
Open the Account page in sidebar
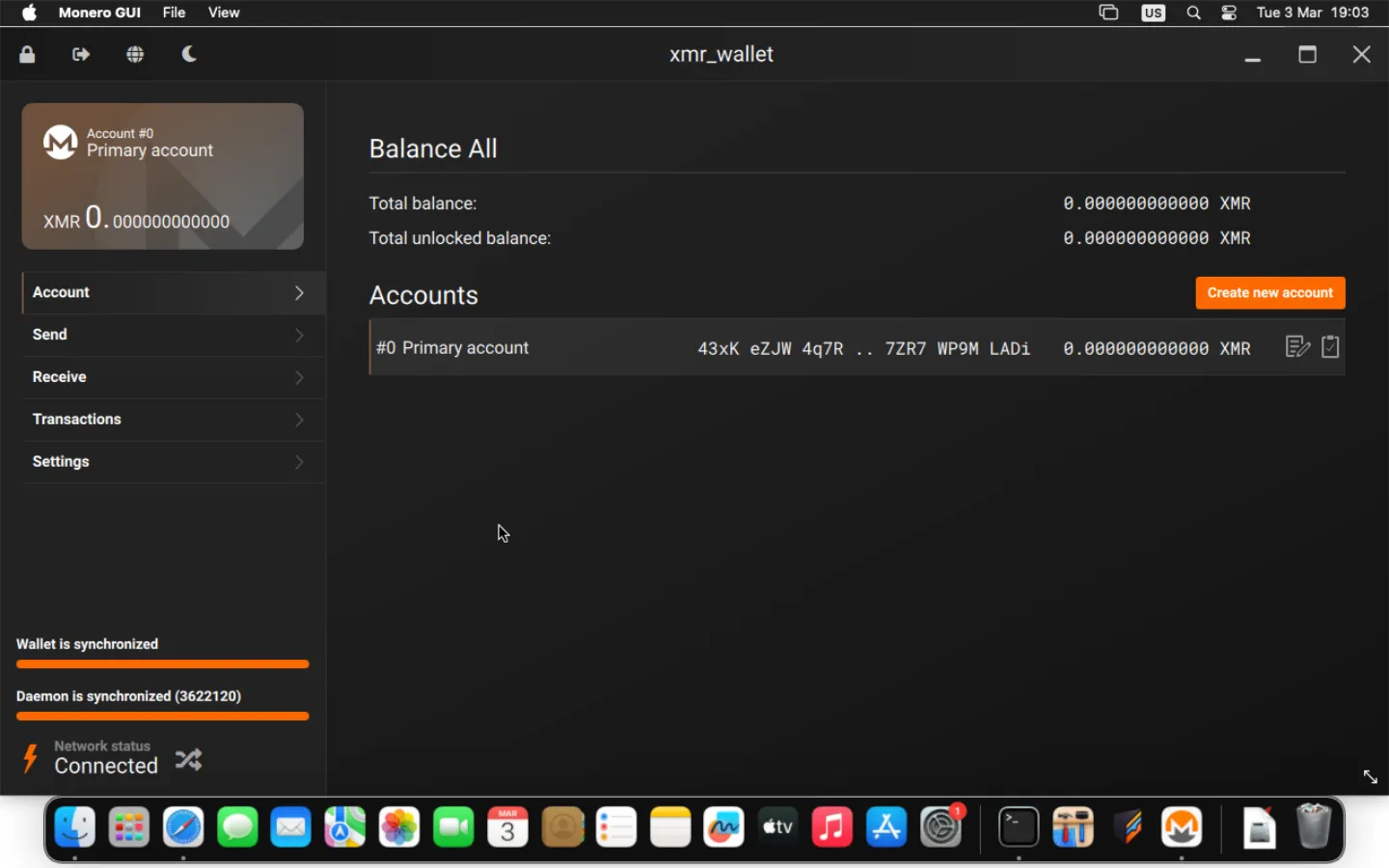coord(174,292)
